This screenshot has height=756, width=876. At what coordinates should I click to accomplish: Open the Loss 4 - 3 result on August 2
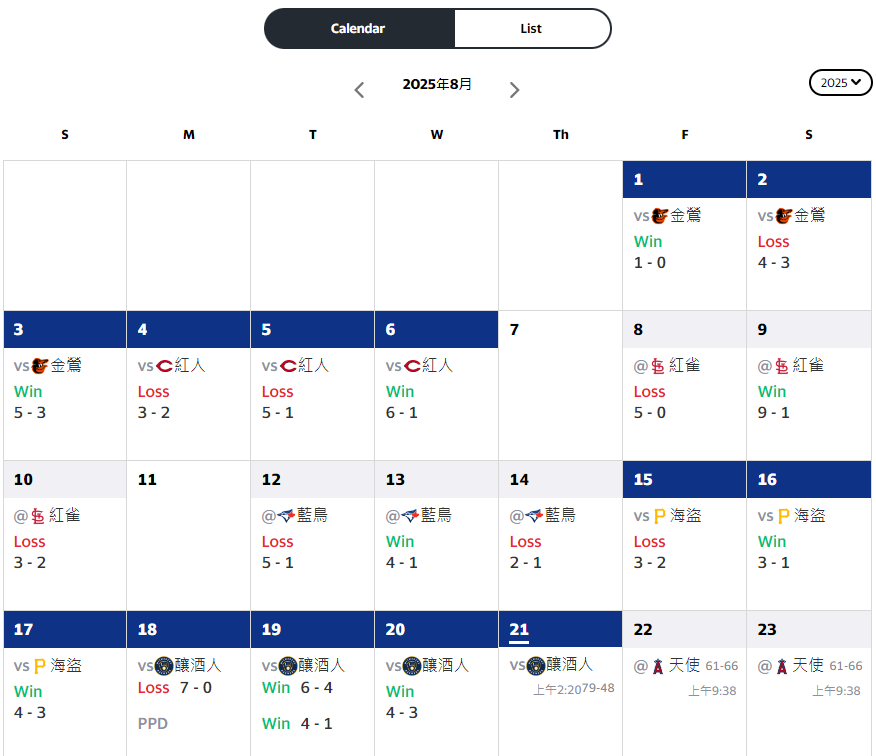click(x=774, y=252)
